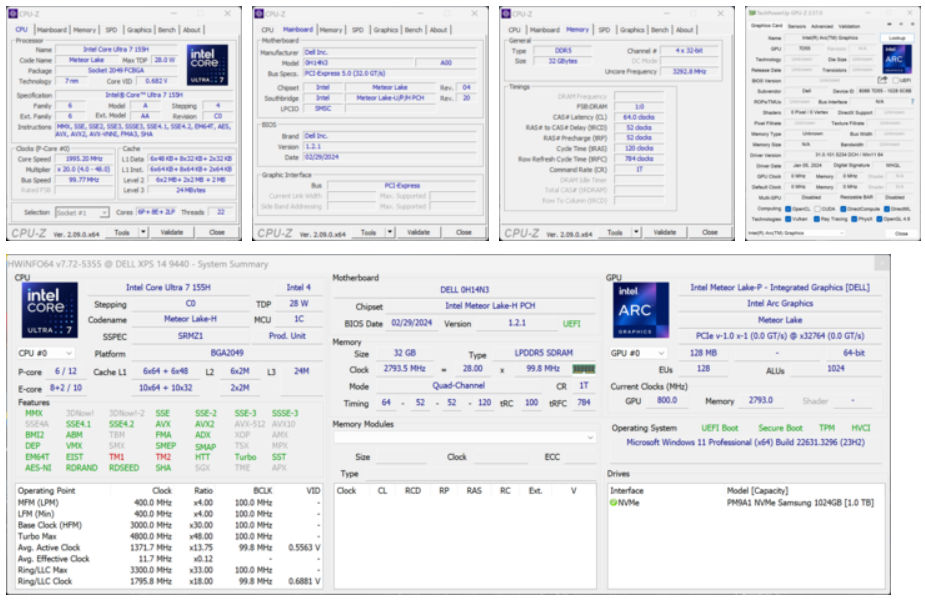Click the Quad-Channel mode value
925x600 pixels.
[458, 385]
